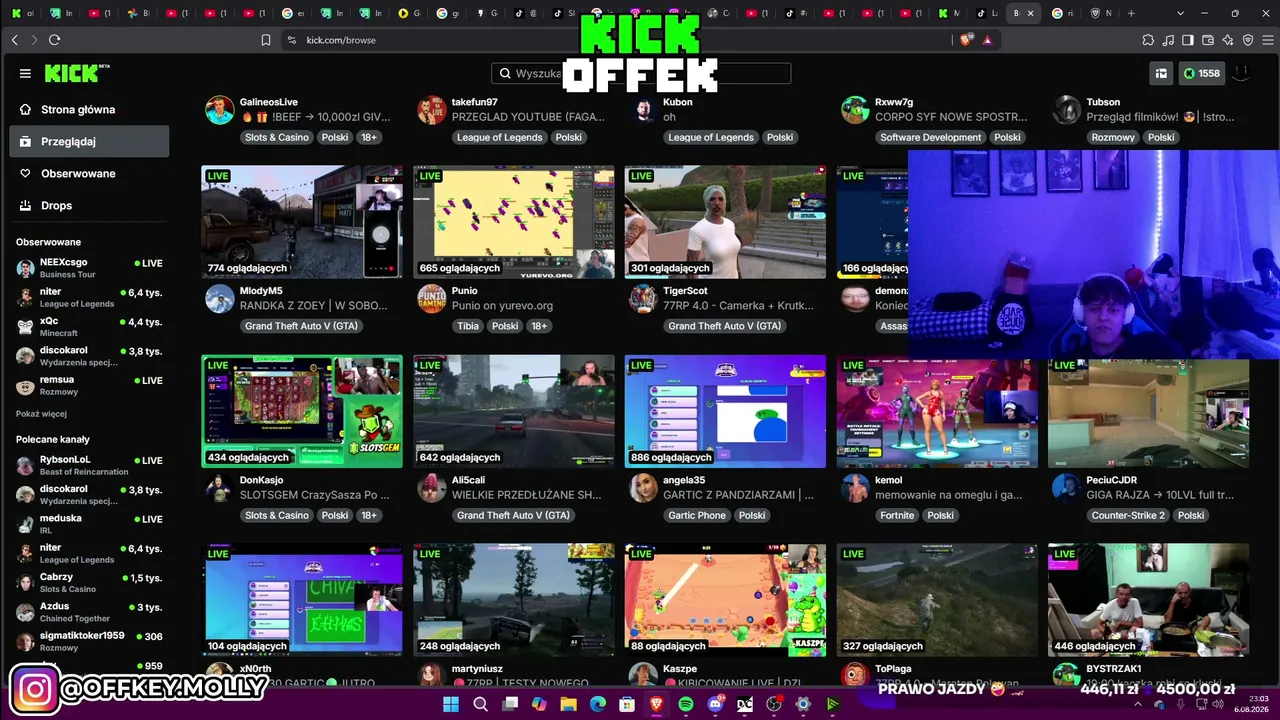Select Tibia tag under Punio
1280x720 pixels.
(x=468, y=326)
